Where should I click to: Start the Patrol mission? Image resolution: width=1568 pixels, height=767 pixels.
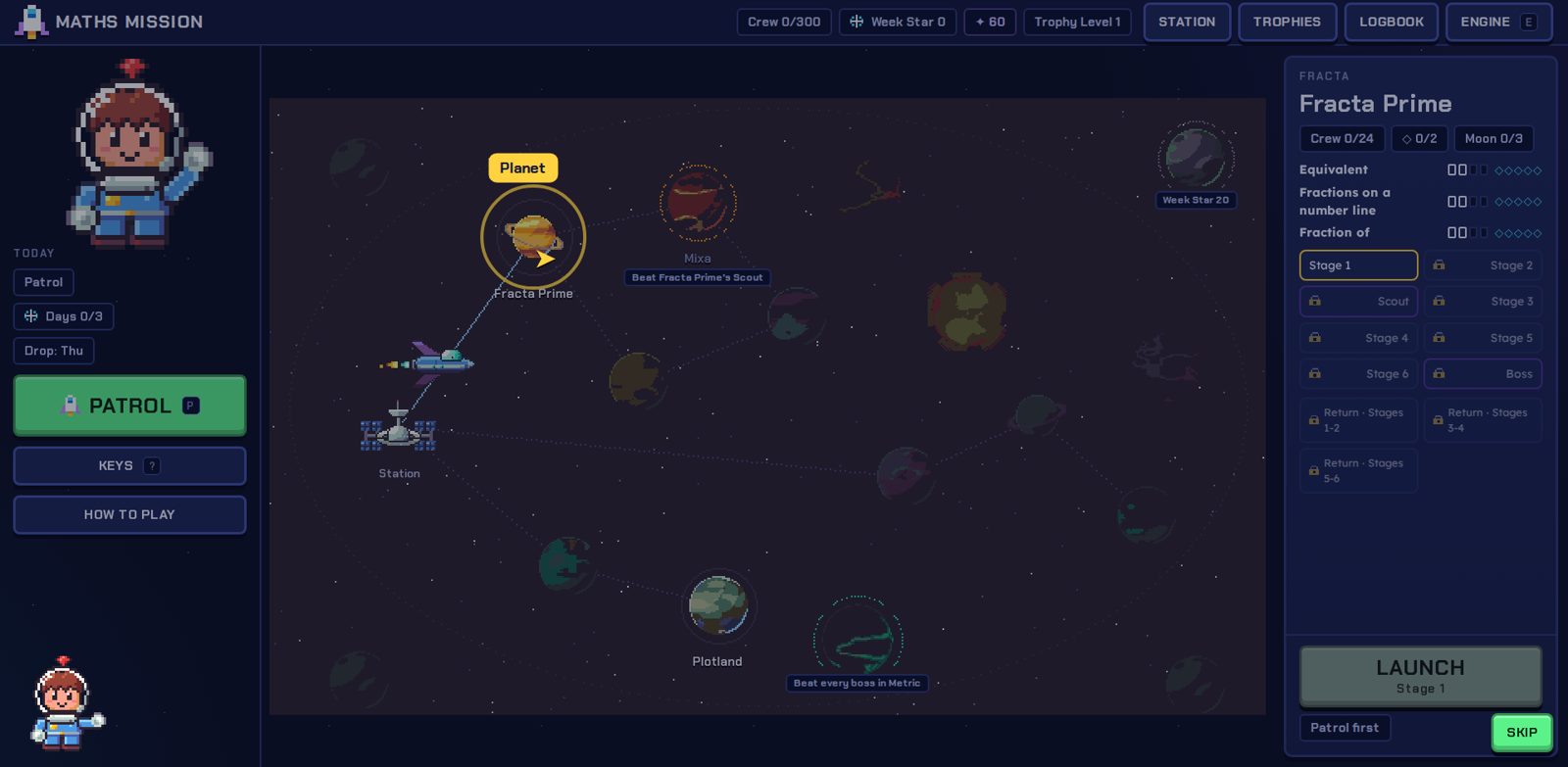tap(129, 406)
